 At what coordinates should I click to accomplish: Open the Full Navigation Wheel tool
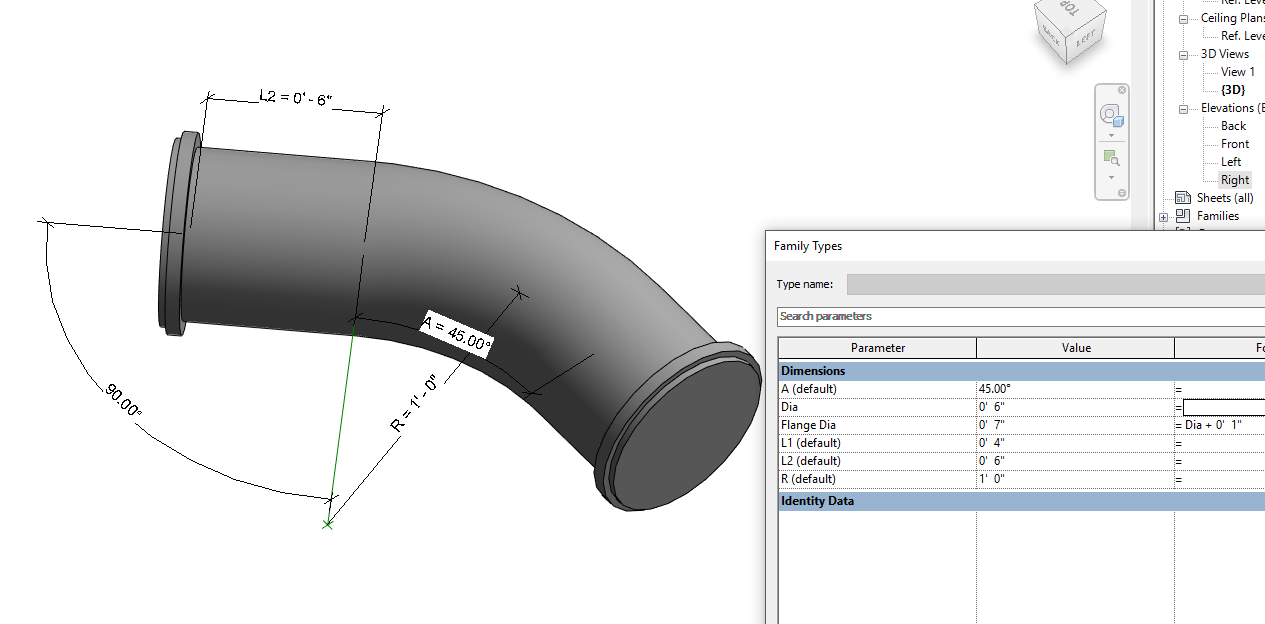[1111, 114]
